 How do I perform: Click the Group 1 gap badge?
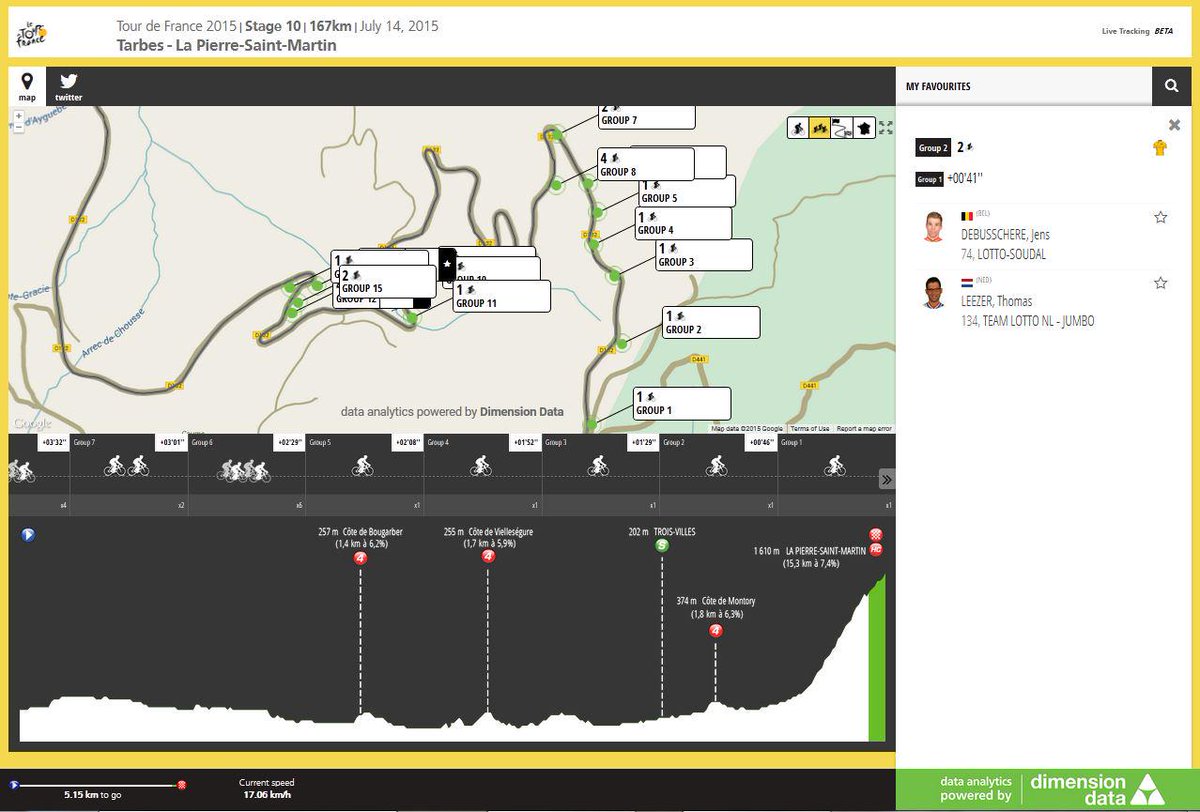(x=930, y=179)
